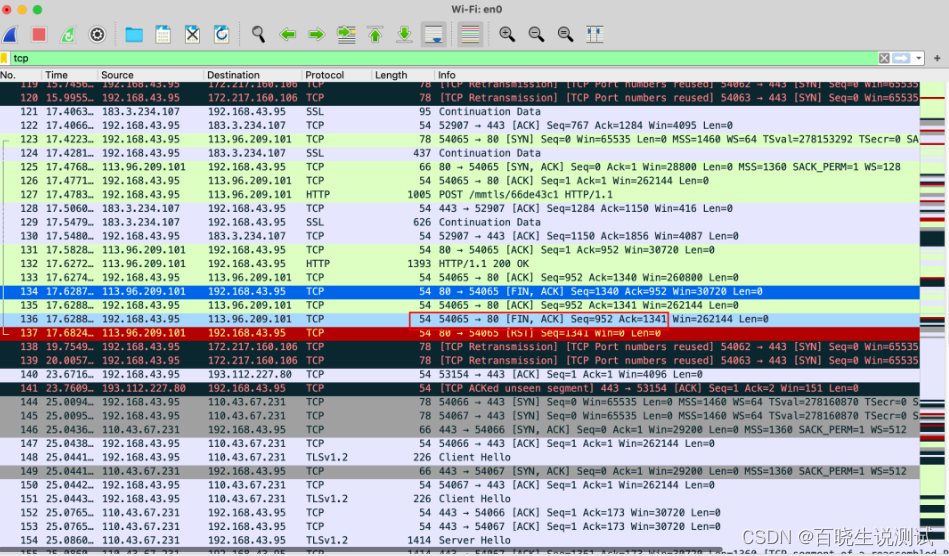Select packet 129 Continuation Data length 626
The image size is (949, 556).
pos(460,222)
